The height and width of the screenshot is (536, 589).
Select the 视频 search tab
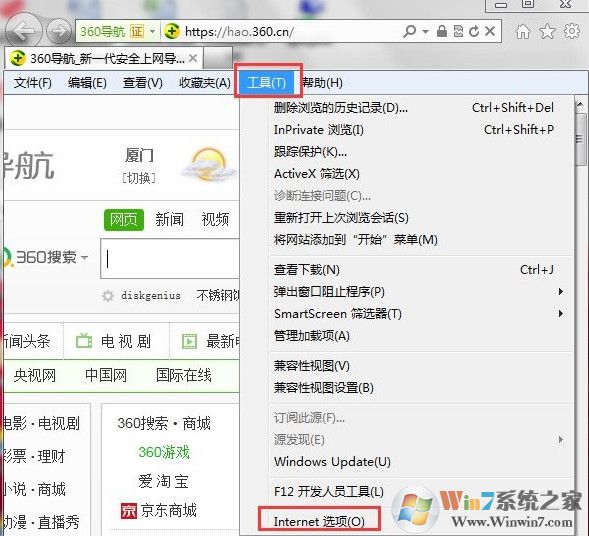pyautogui.click(x=215, y=219)
